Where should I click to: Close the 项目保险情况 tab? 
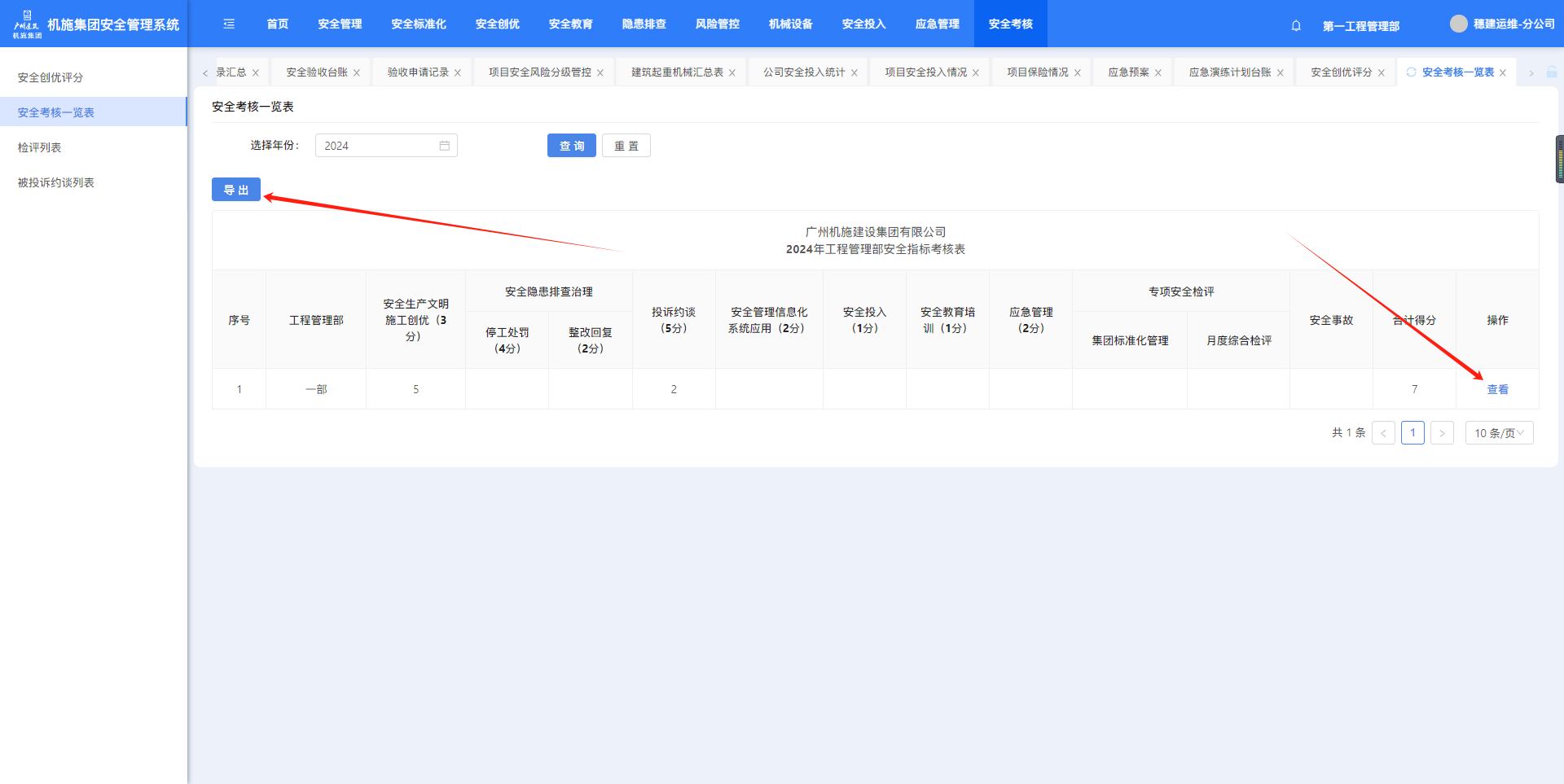1078,73
